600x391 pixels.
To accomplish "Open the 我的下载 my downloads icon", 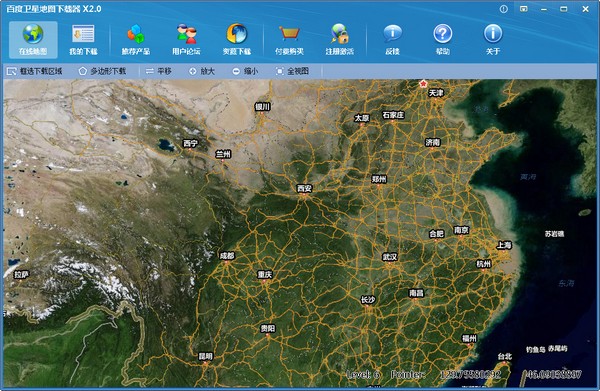I will tap(83, 40).
